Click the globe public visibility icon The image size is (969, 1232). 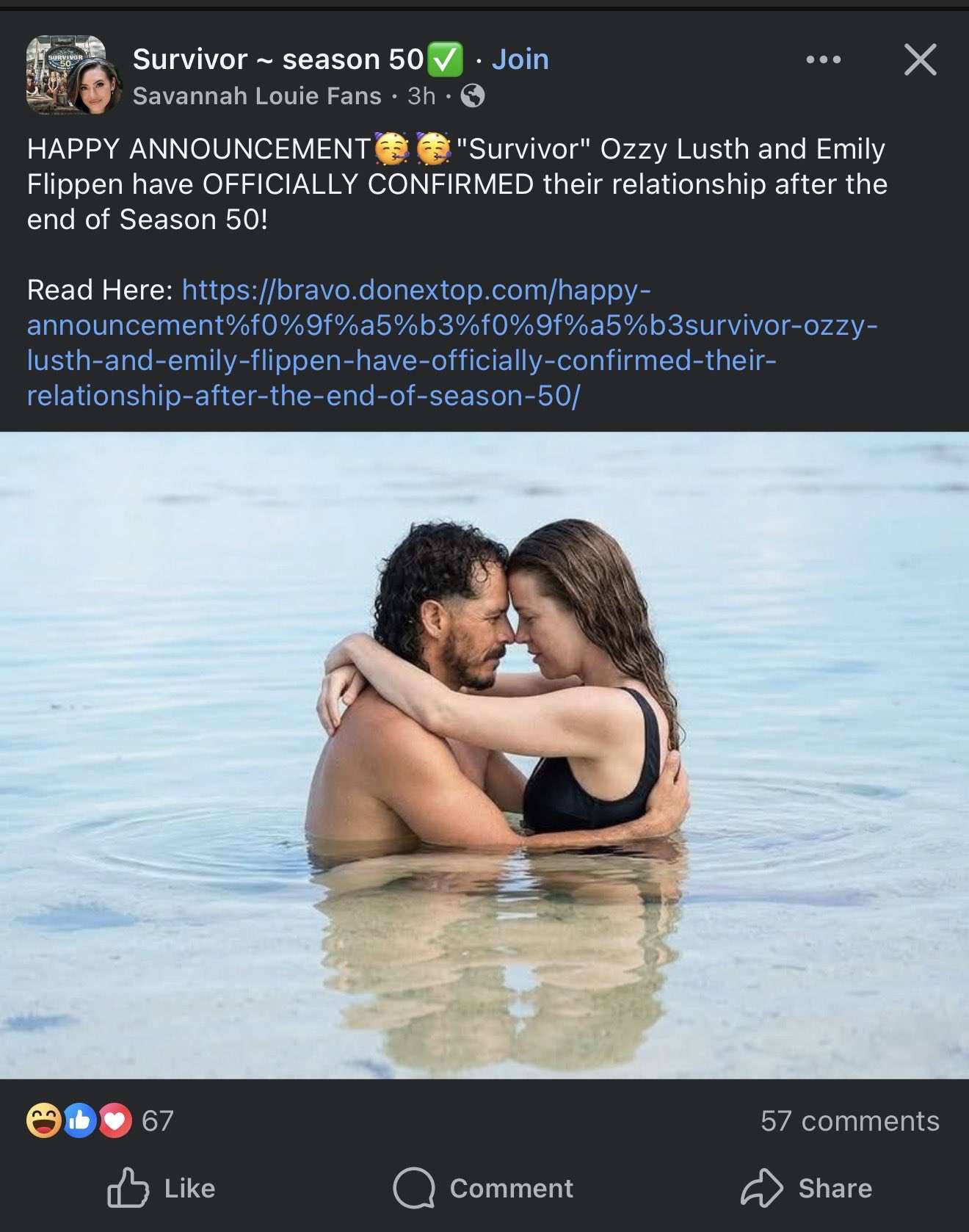[473, 95]
